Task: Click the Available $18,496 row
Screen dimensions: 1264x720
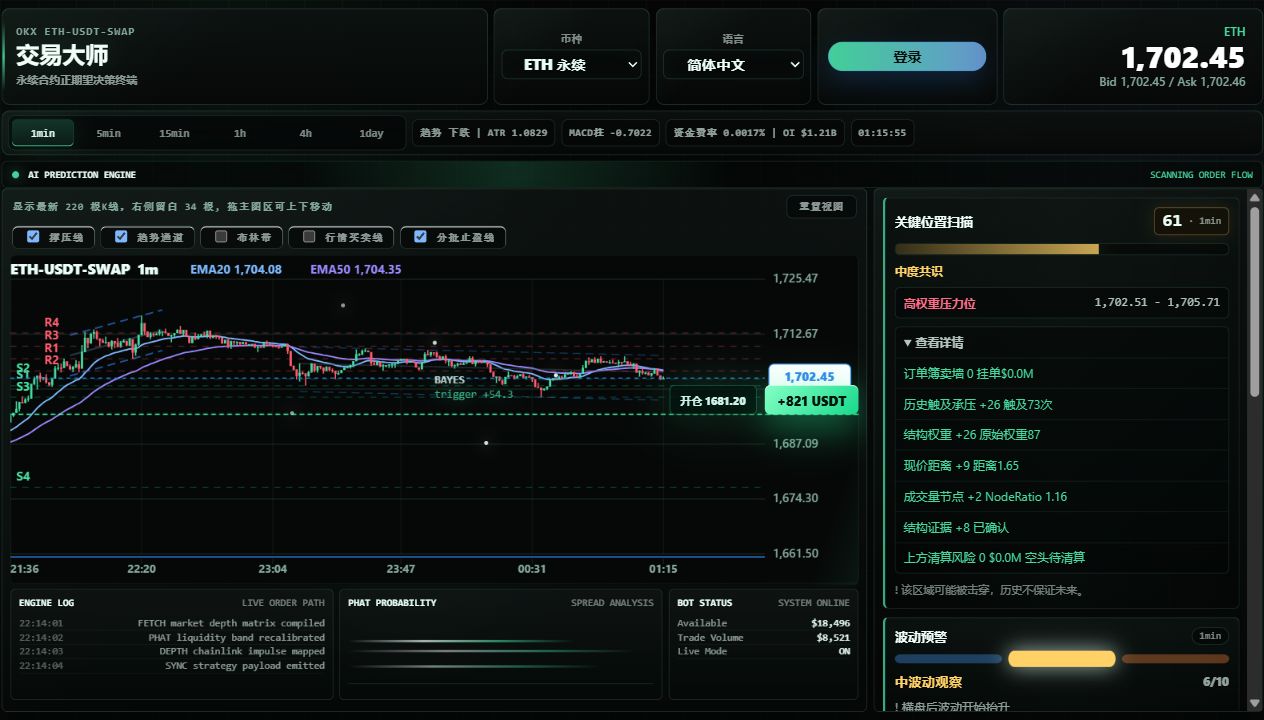Action: (763, 623)
